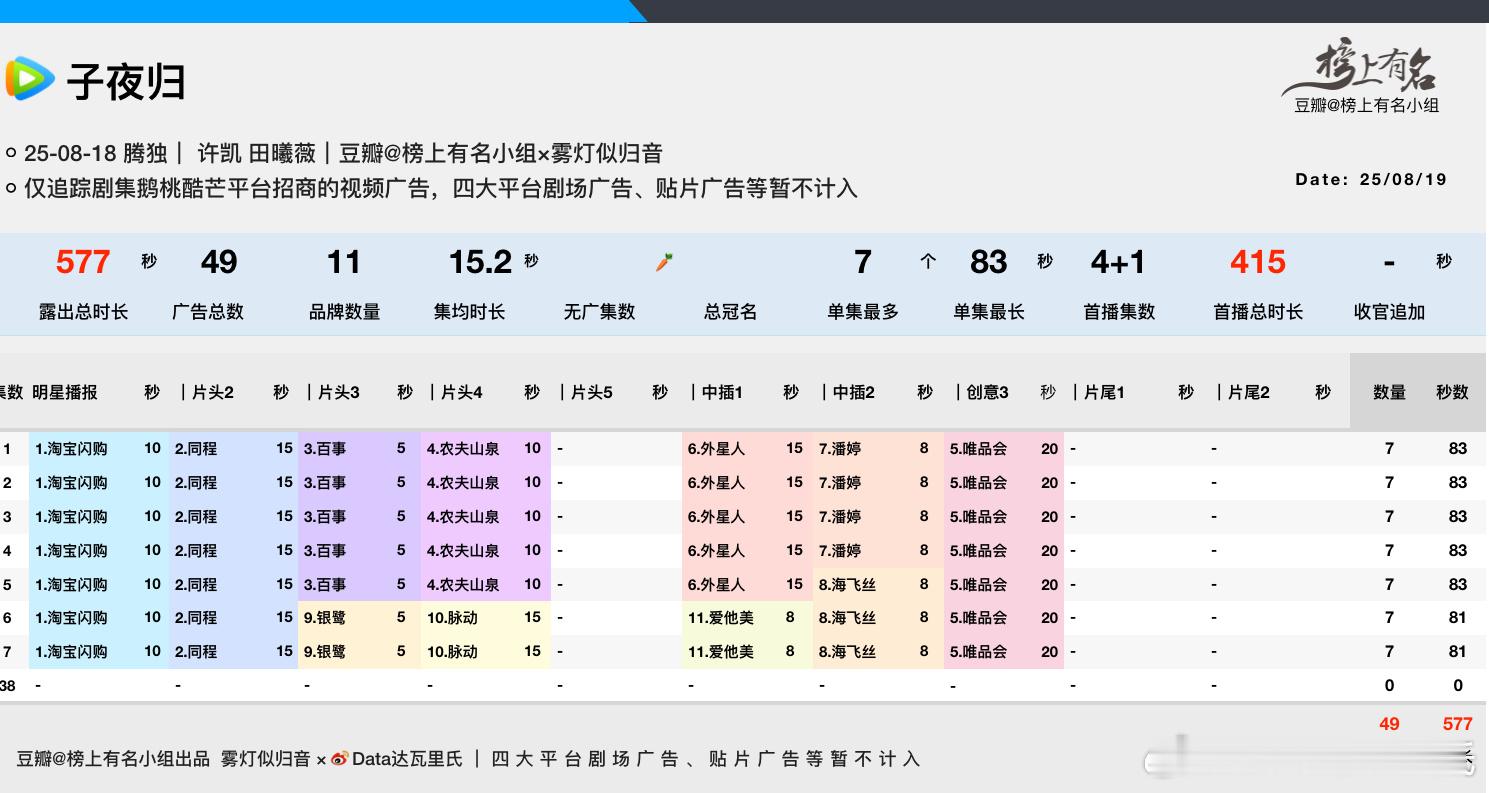This screenshot has height=793, width=1489.
Task: Click 4.农夫山泉 in the episode 4 row
Action: pyautogui.click(x=463, y=551)
